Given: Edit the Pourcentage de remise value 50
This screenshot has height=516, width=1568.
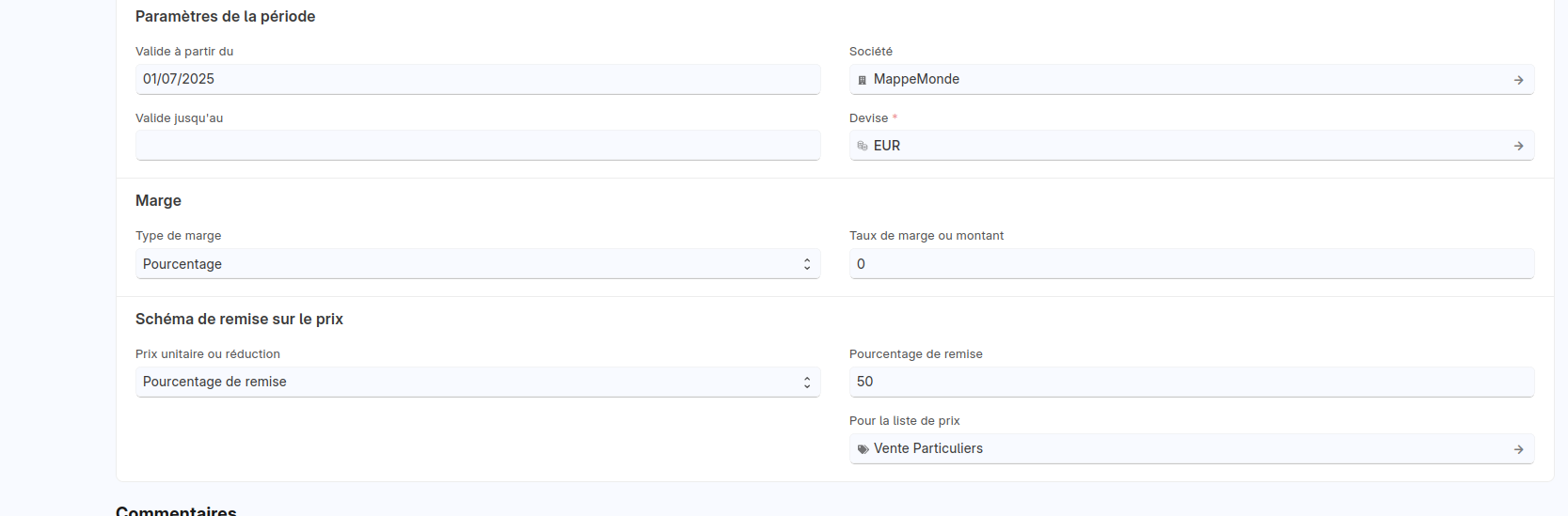Looking at the screenshot, I should pos(1191,382).
